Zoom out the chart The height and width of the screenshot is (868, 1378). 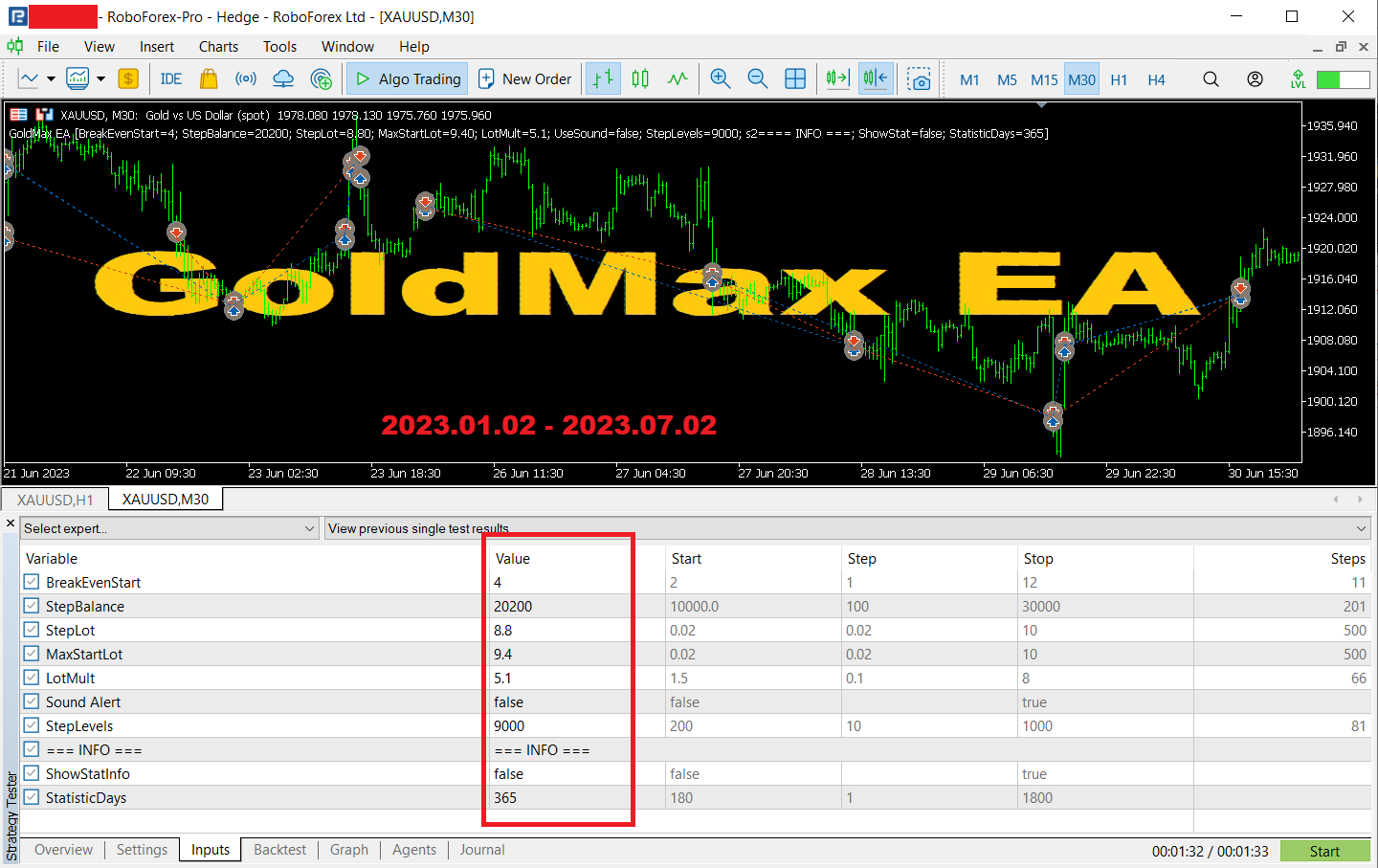[x=758, y=79]
